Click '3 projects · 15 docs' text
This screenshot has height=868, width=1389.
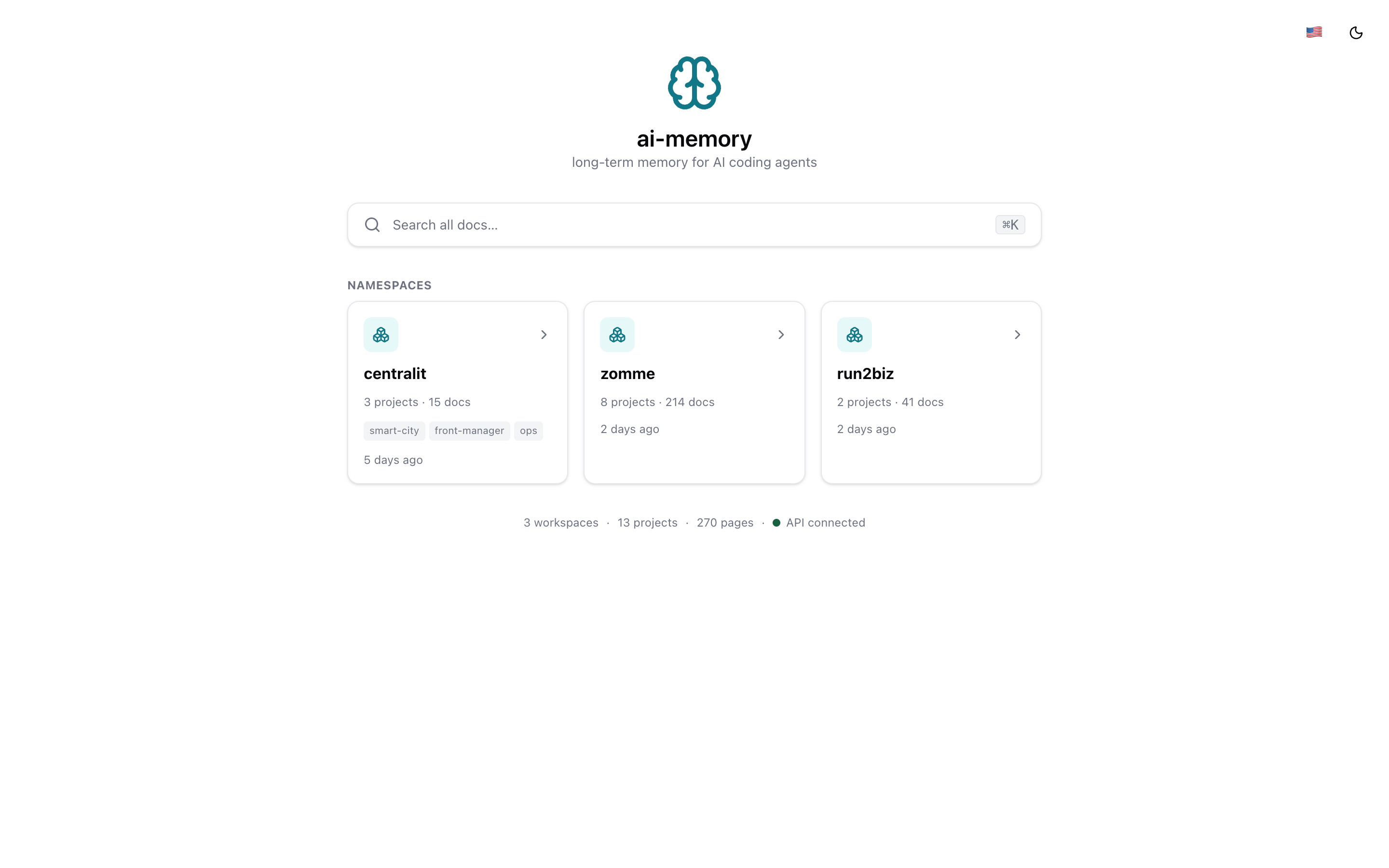[417, 402]
